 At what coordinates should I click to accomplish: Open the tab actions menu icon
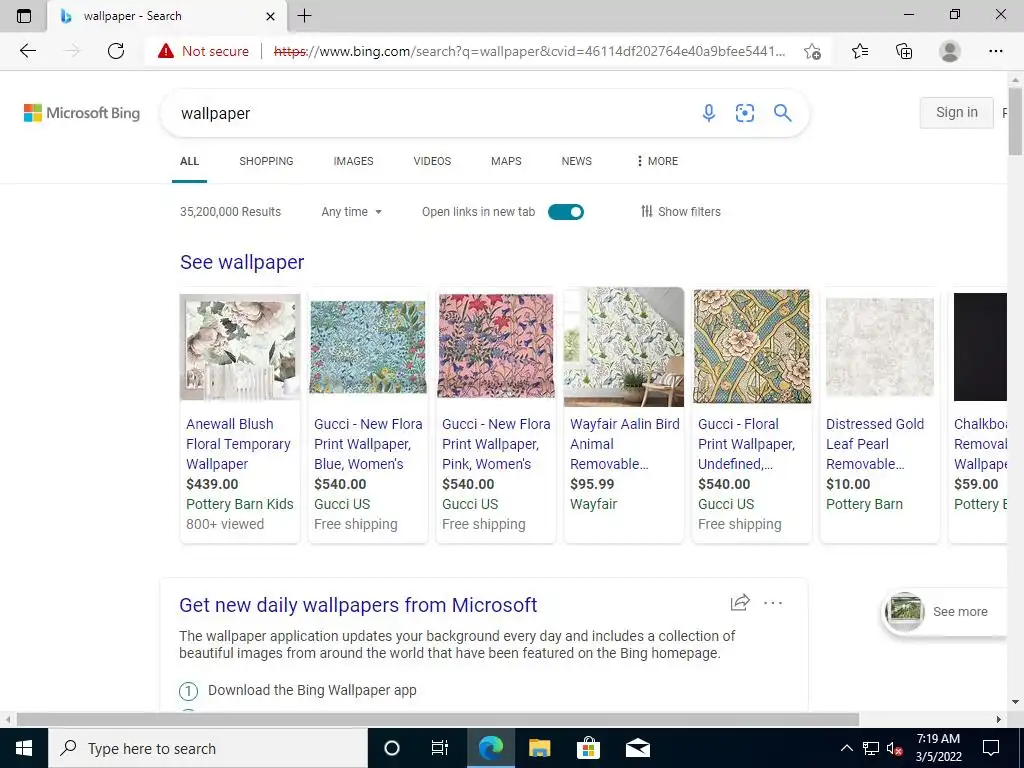(24, 16)
